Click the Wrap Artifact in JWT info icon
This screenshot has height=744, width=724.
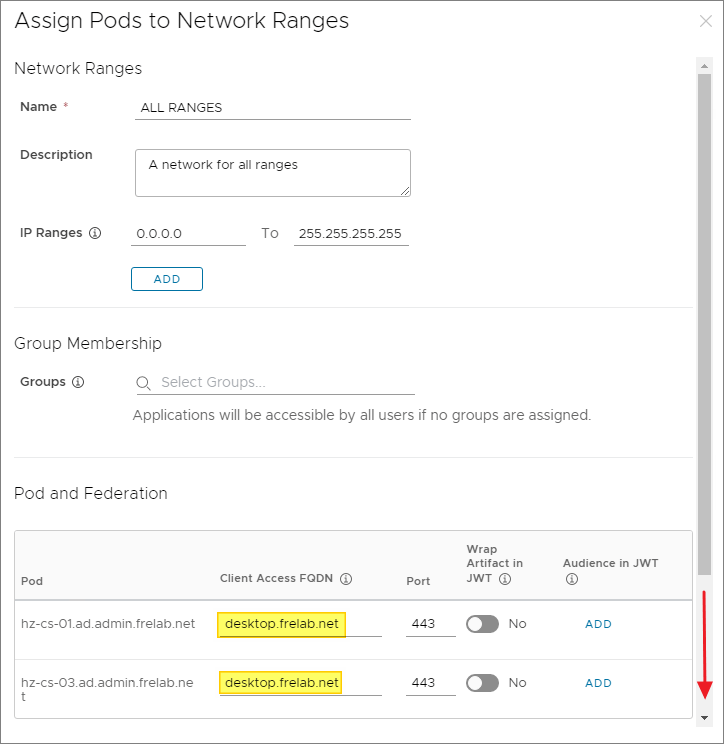505,579
